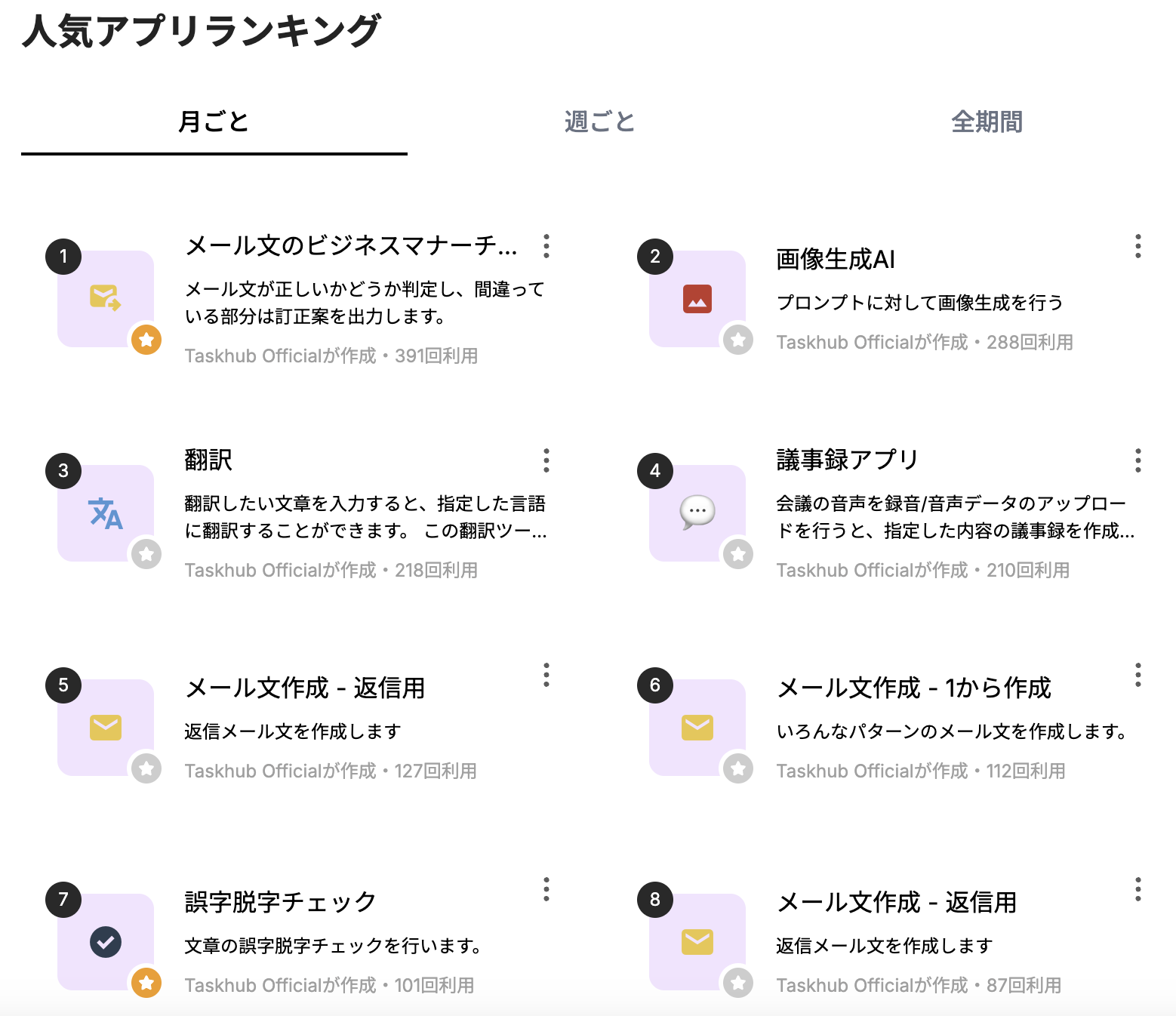
Task: Switch to the 全期間 tab
Action: click(987, 122)
